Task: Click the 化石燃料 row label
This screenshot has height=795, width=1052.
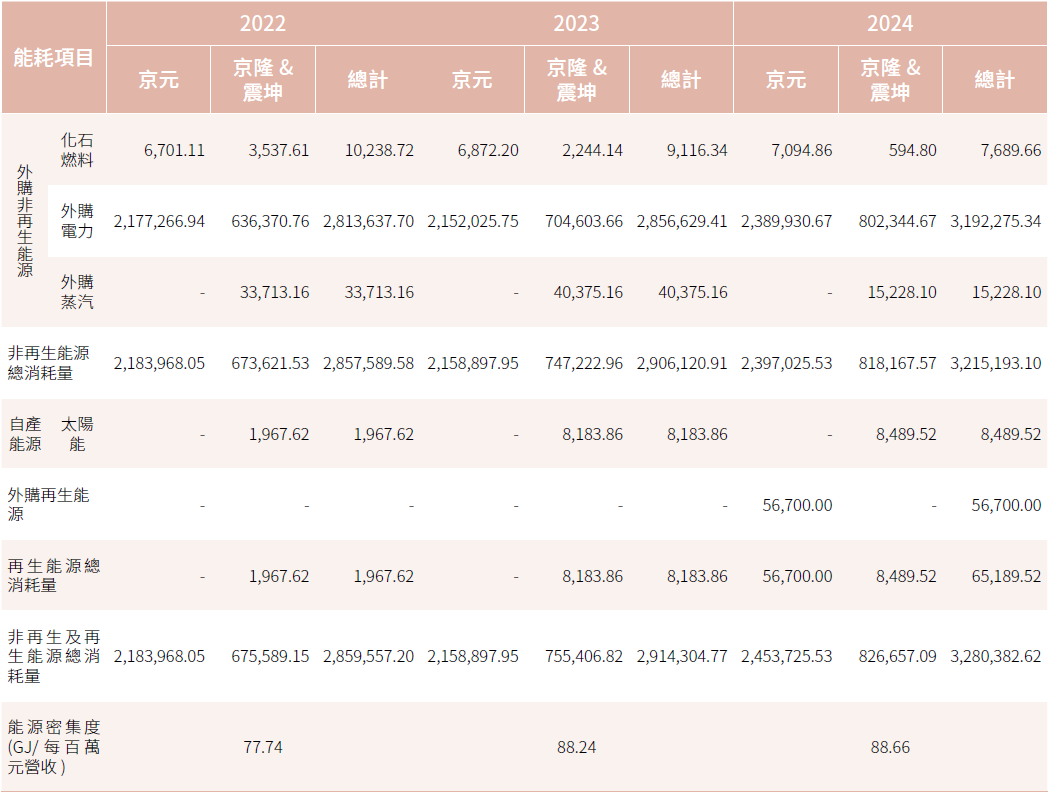Action: pos(77,150)
